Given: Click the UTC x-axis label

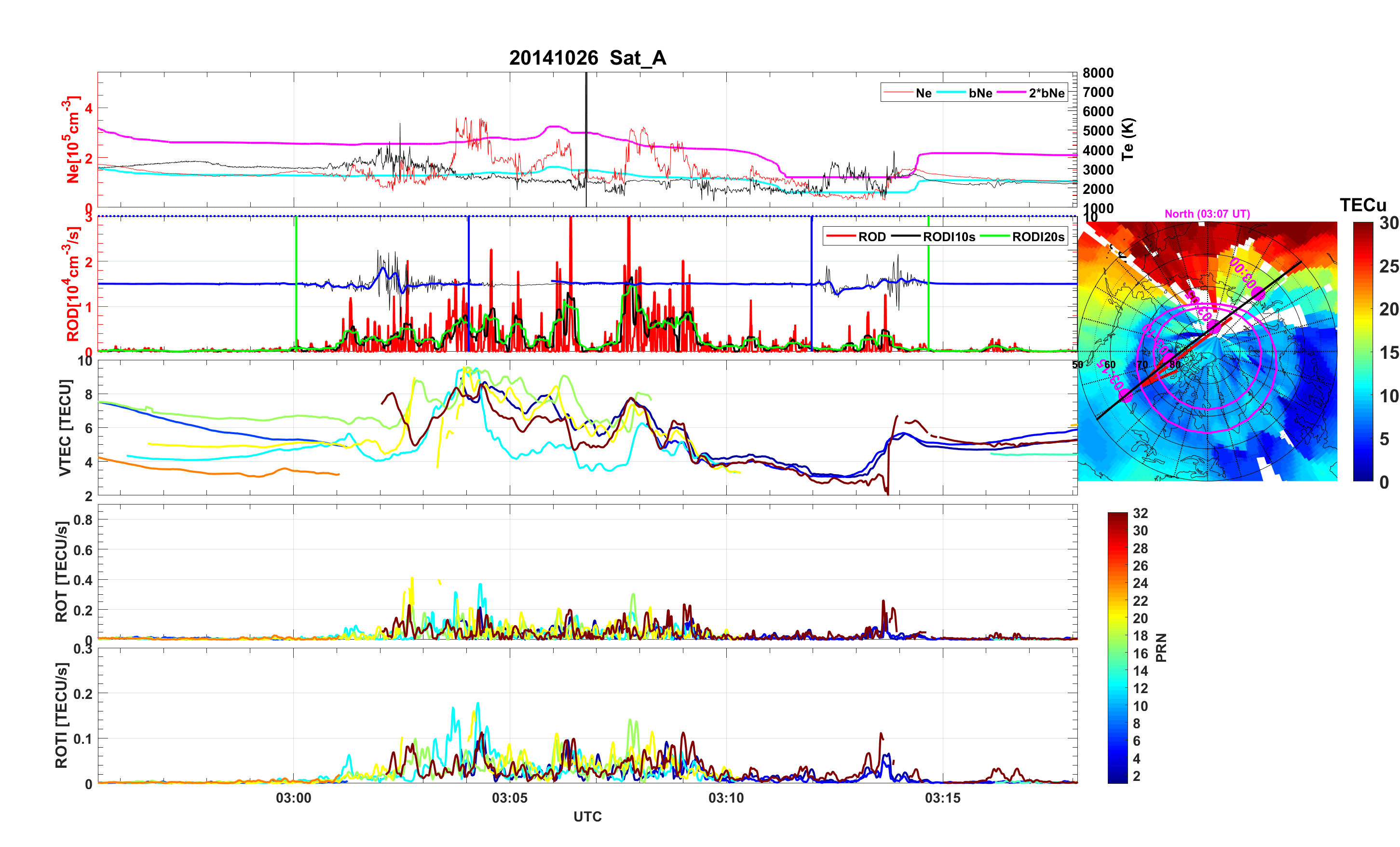Looking at the screenshot, I should (587, 817).
